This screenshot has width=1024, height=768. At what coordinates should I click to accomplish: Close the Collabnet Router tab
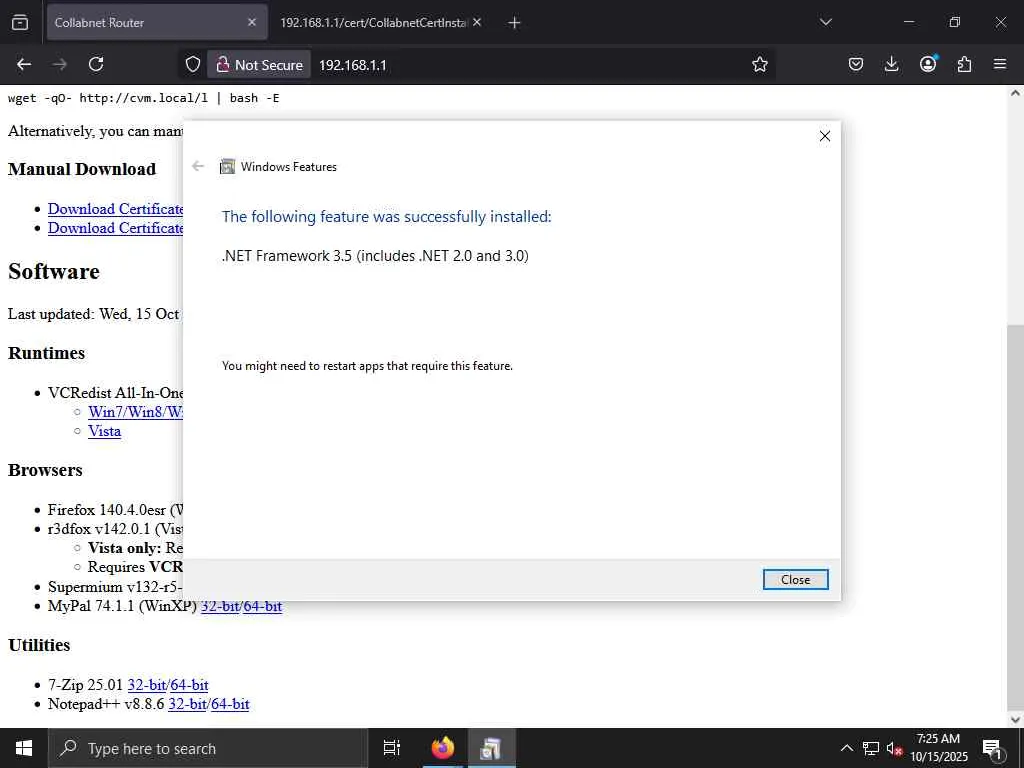[252, 22]
